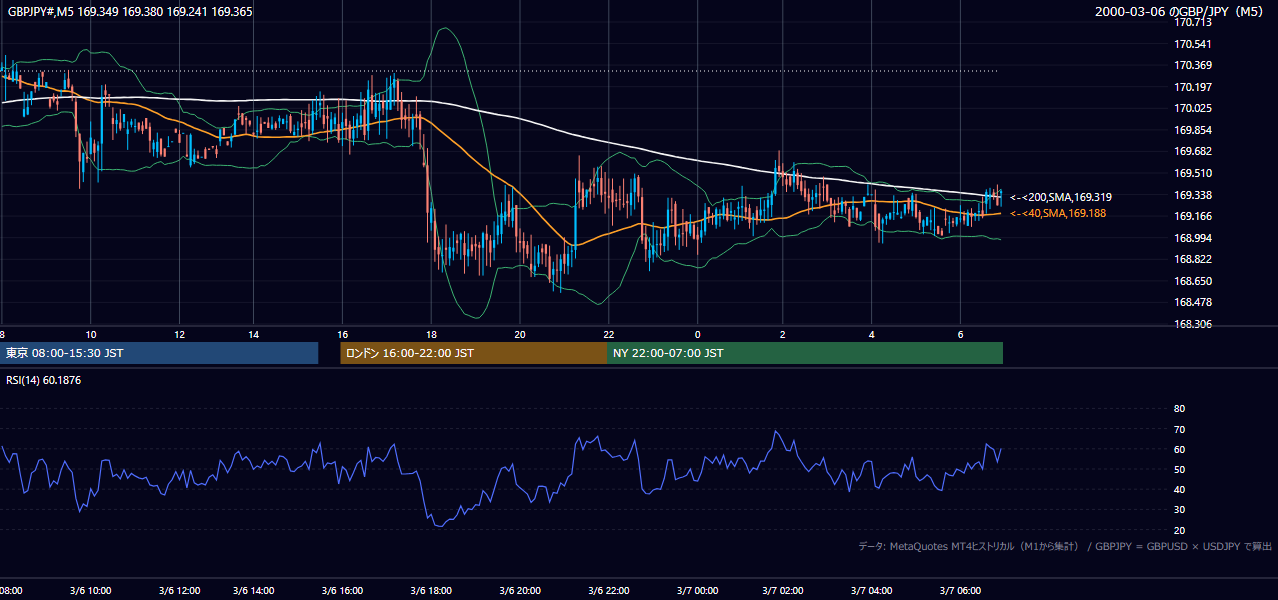Click price axis value 168.822
Screen dimensions: 1278x600
click(1193, 259)
